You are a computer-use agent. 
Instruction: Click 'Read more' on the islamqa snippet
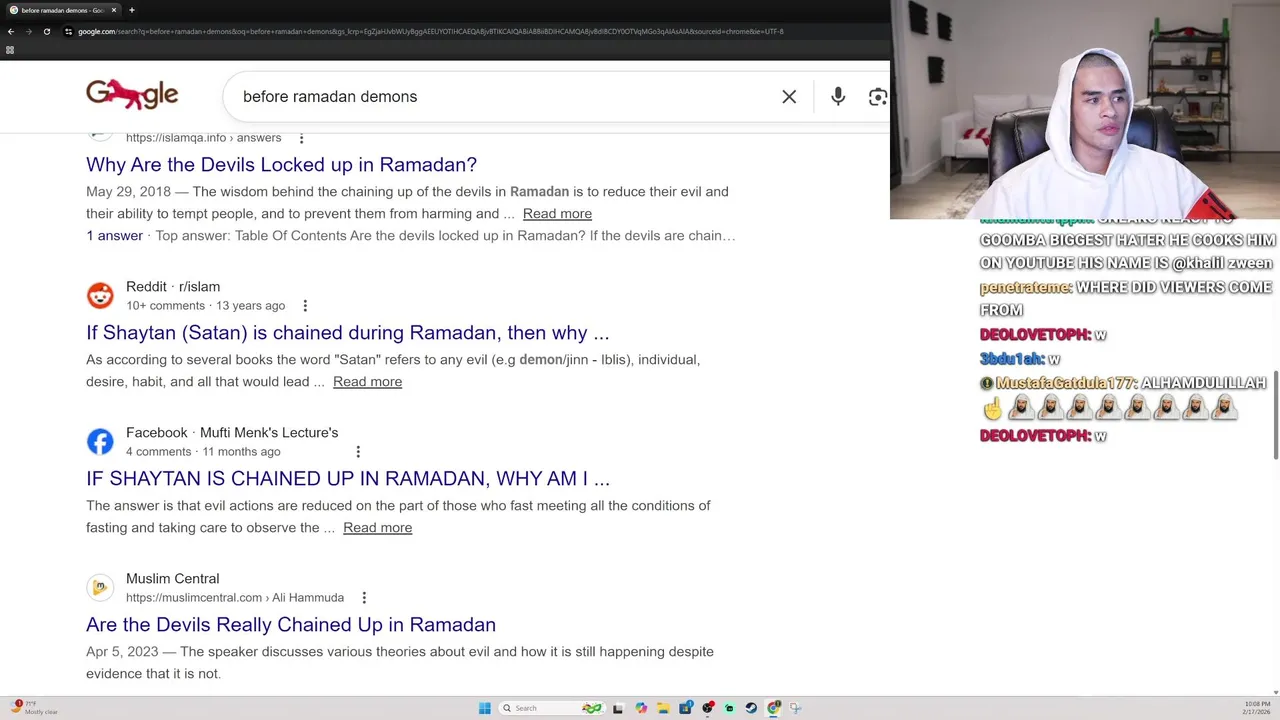point(557,213)
